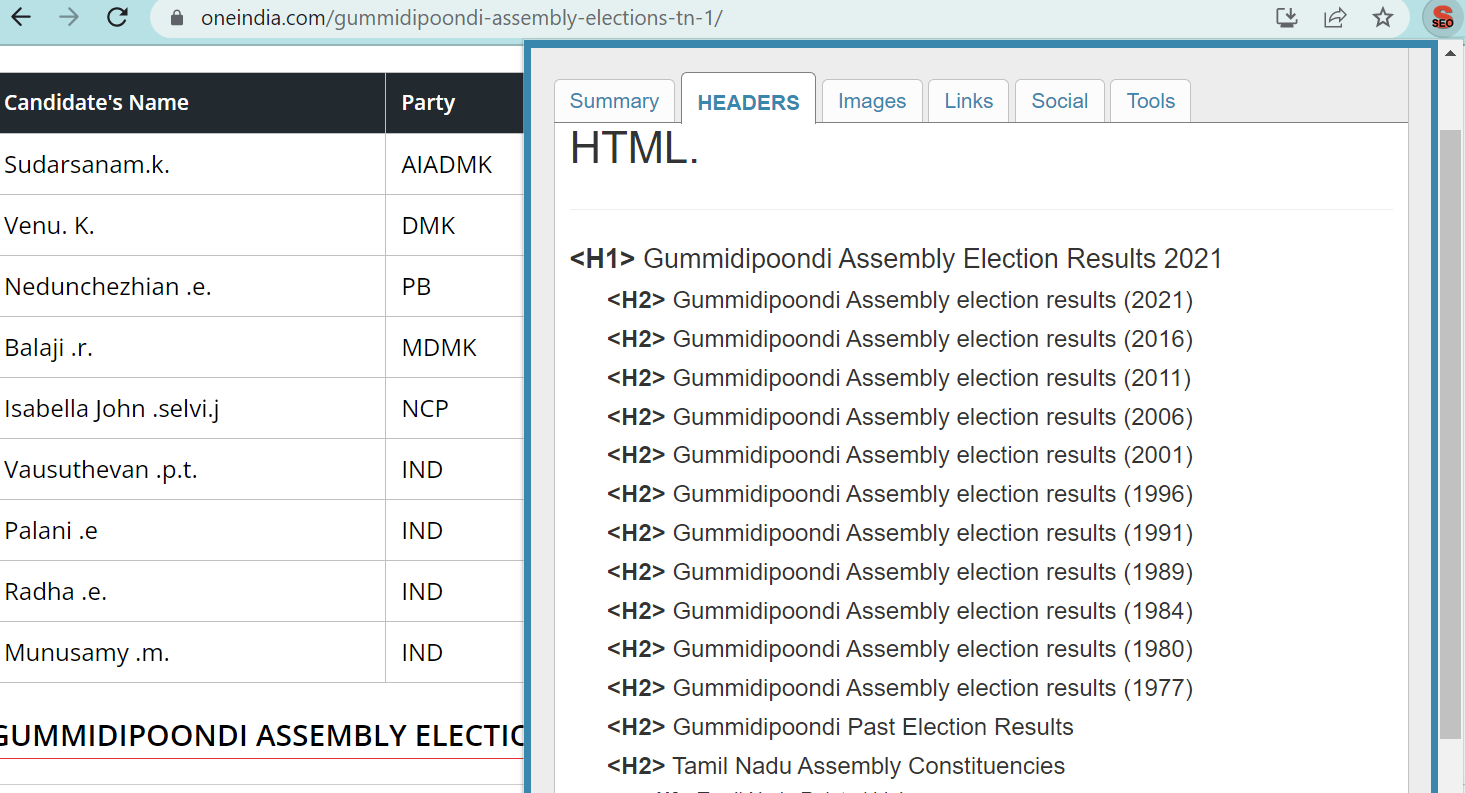This screenshot has height=793, width=1465.
Task: Click the IND party cell for Munusamy .m.
Action: [455, 652]
